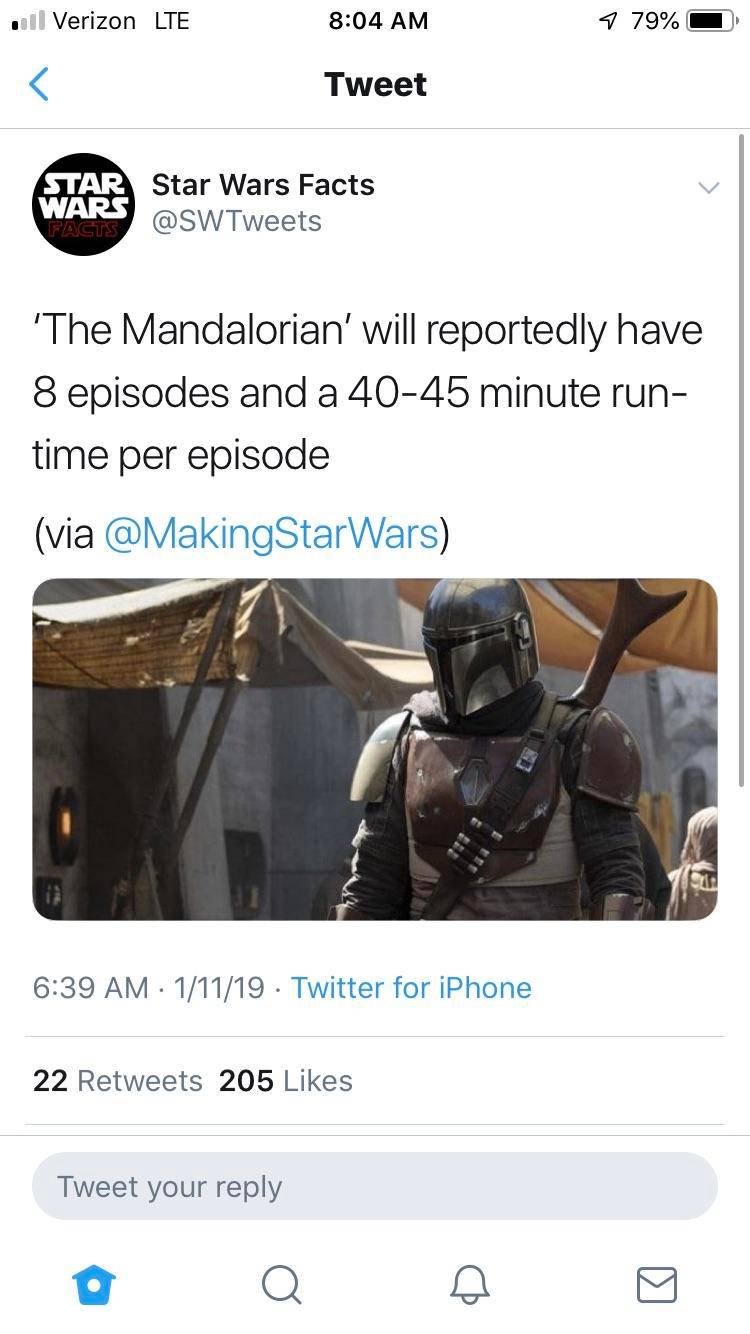Tap the tweet timestamp 6:39 AM

point(77,988)
